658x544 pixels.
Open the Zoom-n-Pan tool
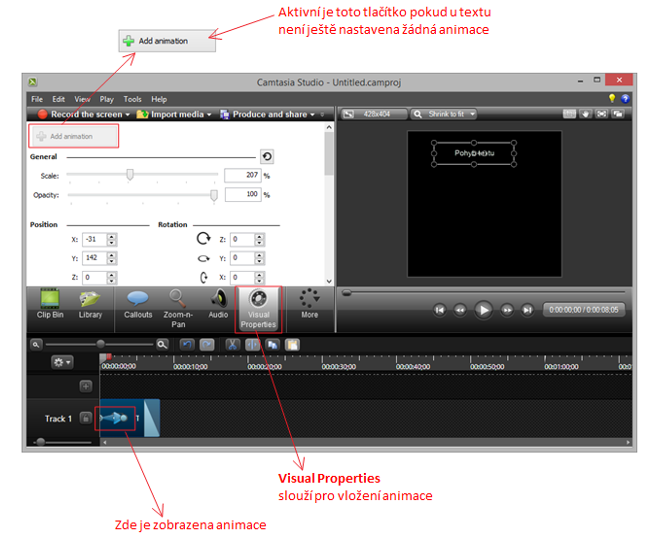click(x=178, y=304)
